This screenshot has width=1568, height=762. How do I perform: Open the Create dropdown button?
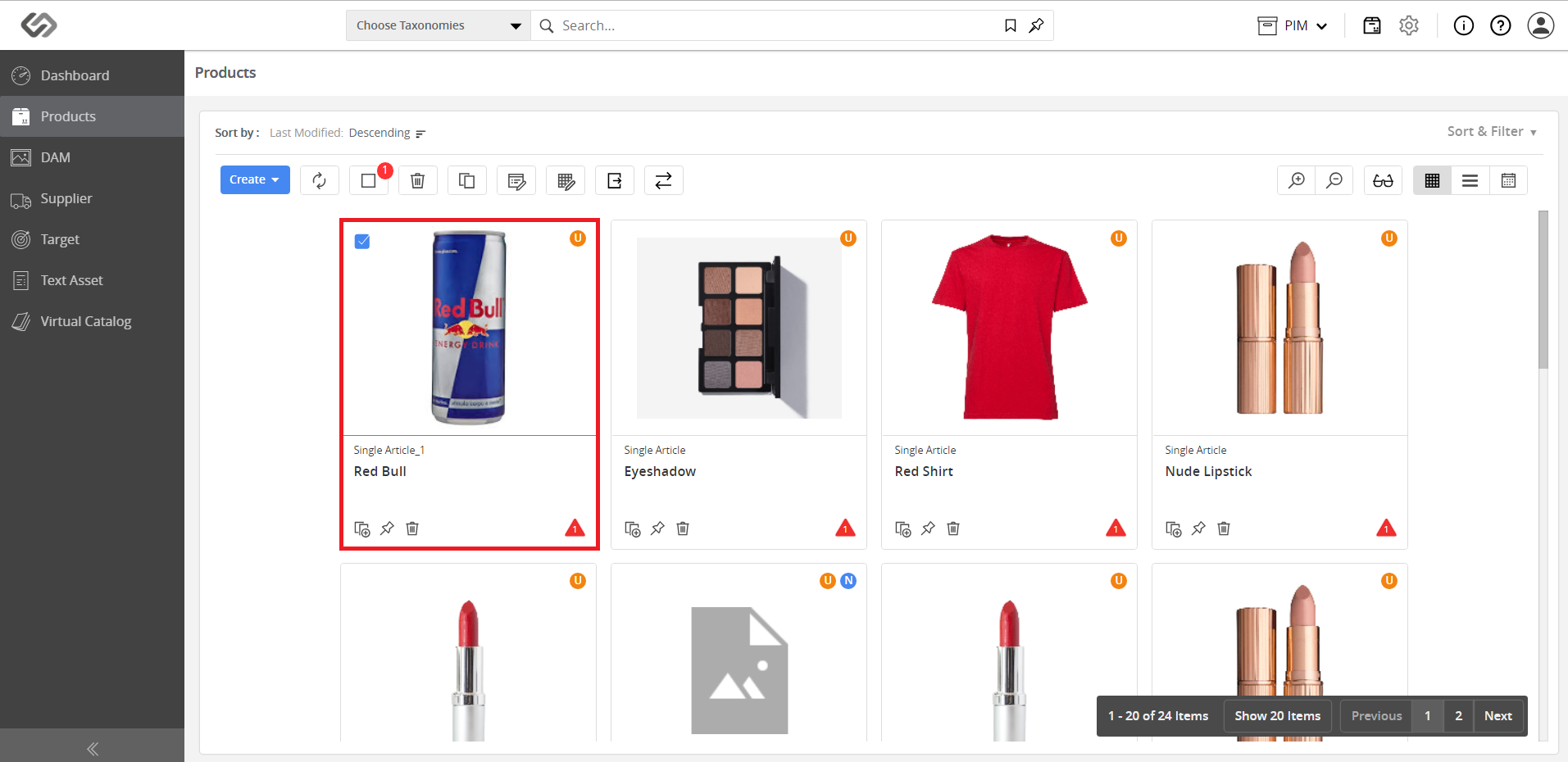point(255,180)
